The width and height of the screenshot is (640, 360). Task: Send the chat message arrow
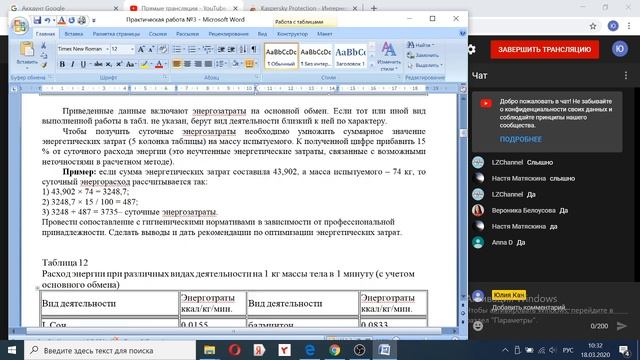tap(622, 326)
